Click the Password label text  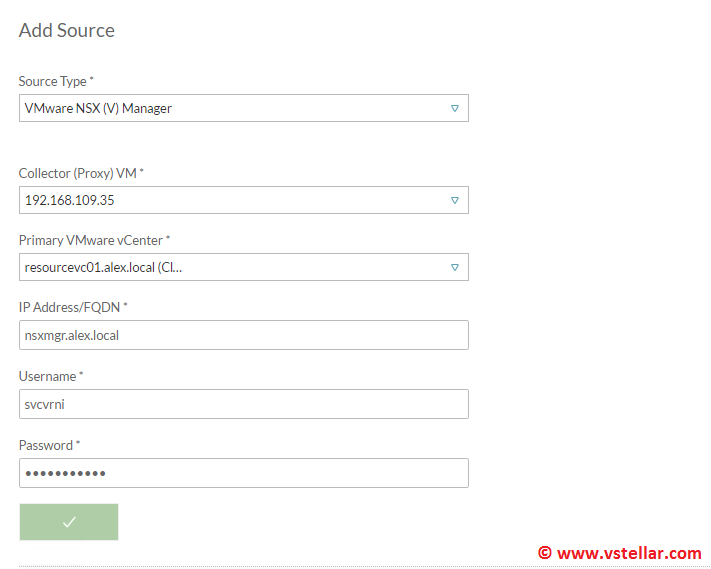[49, 445]
